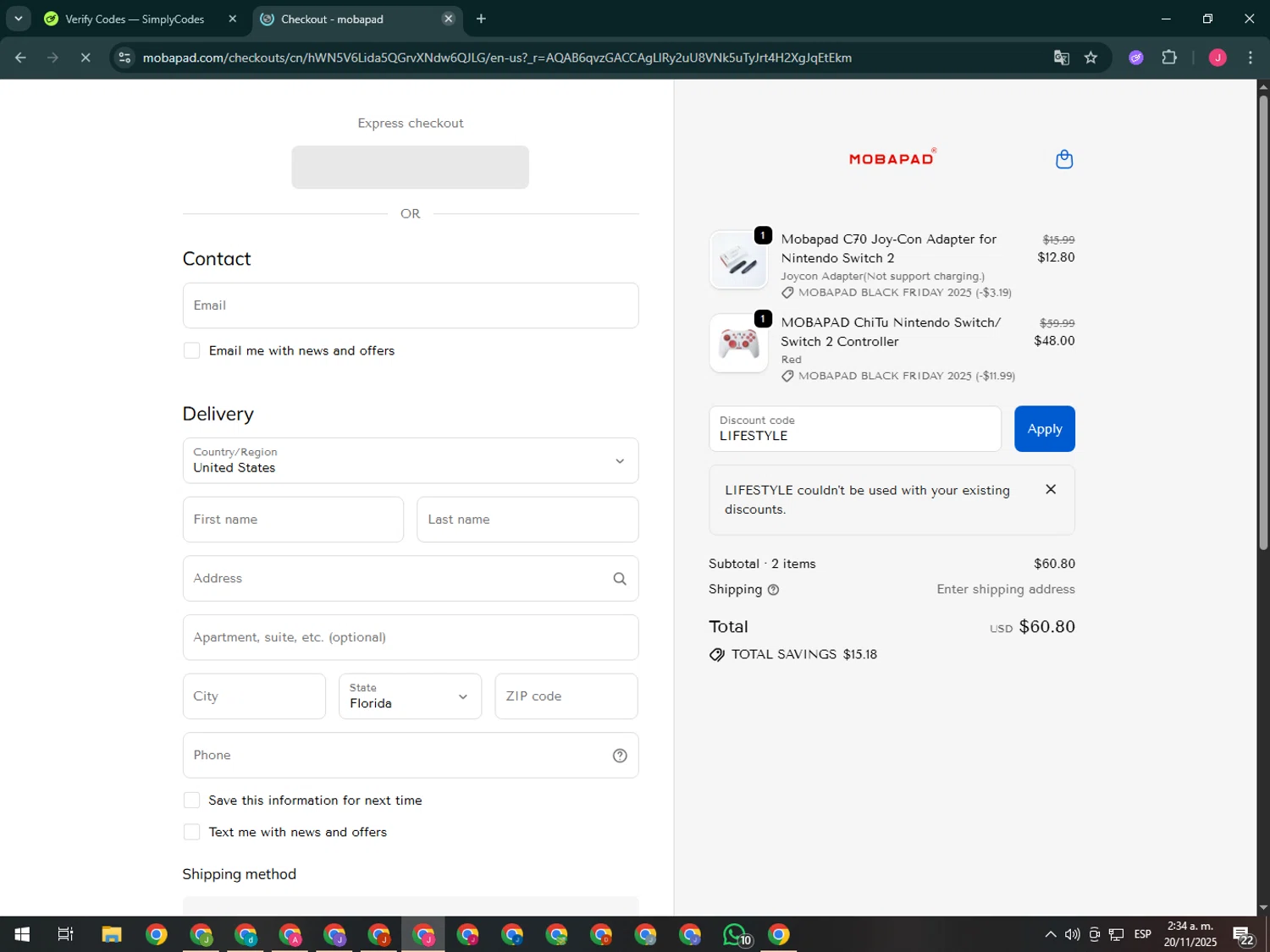Click the 'Enter shipping address' text

point(1006,590)
